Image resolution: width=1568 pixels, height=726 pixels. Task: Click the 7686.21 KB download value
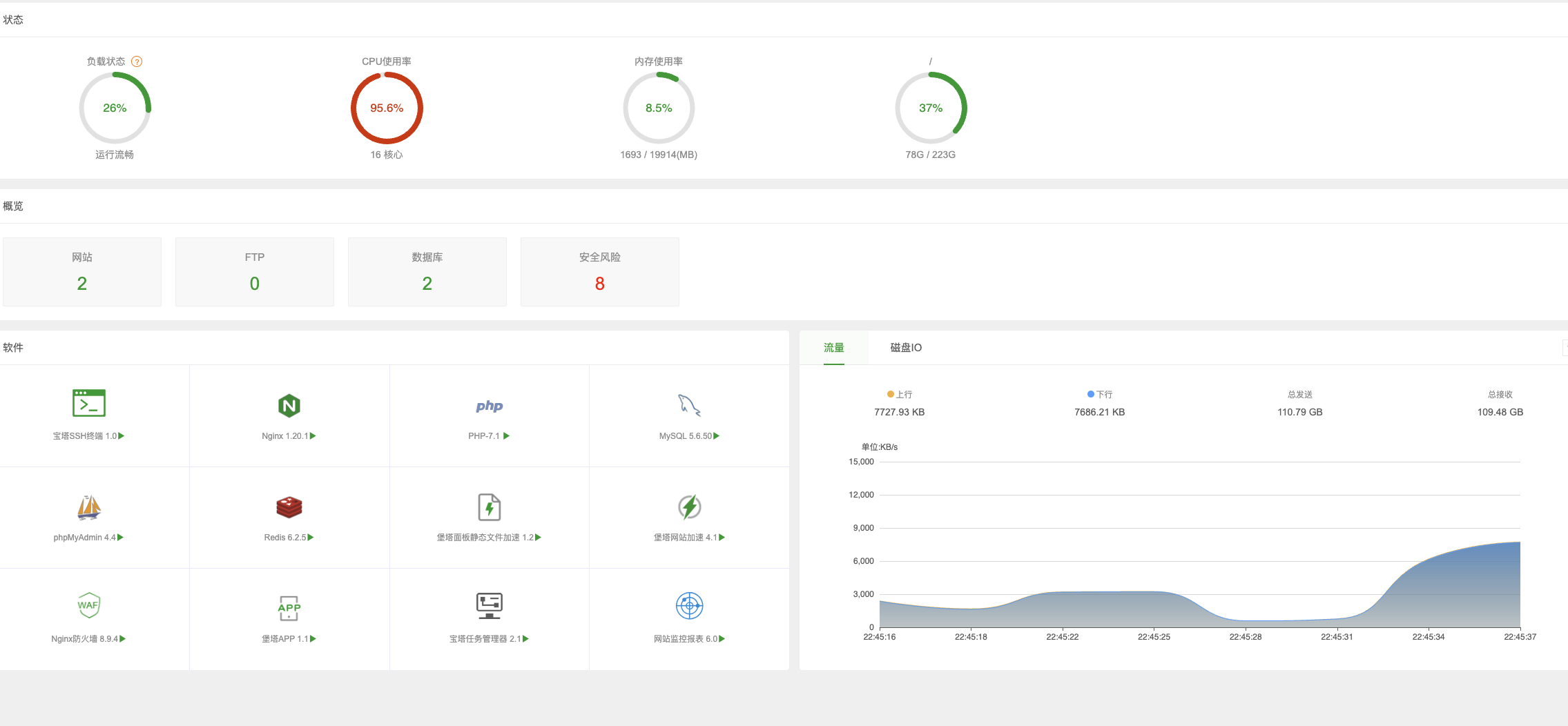coord(1100,412)
